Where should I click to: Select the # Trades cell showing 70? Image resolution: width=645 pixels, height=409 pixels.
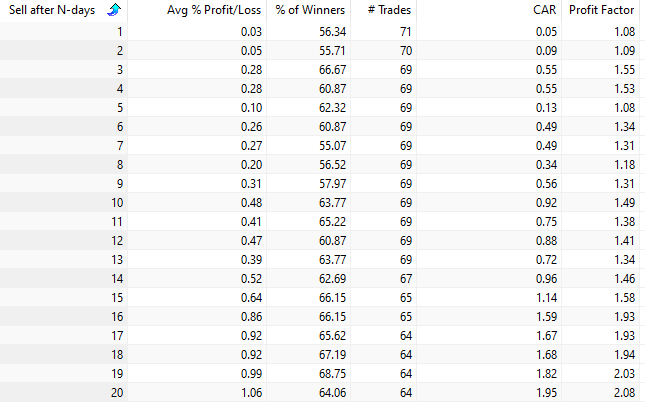(x=405, y=52)
